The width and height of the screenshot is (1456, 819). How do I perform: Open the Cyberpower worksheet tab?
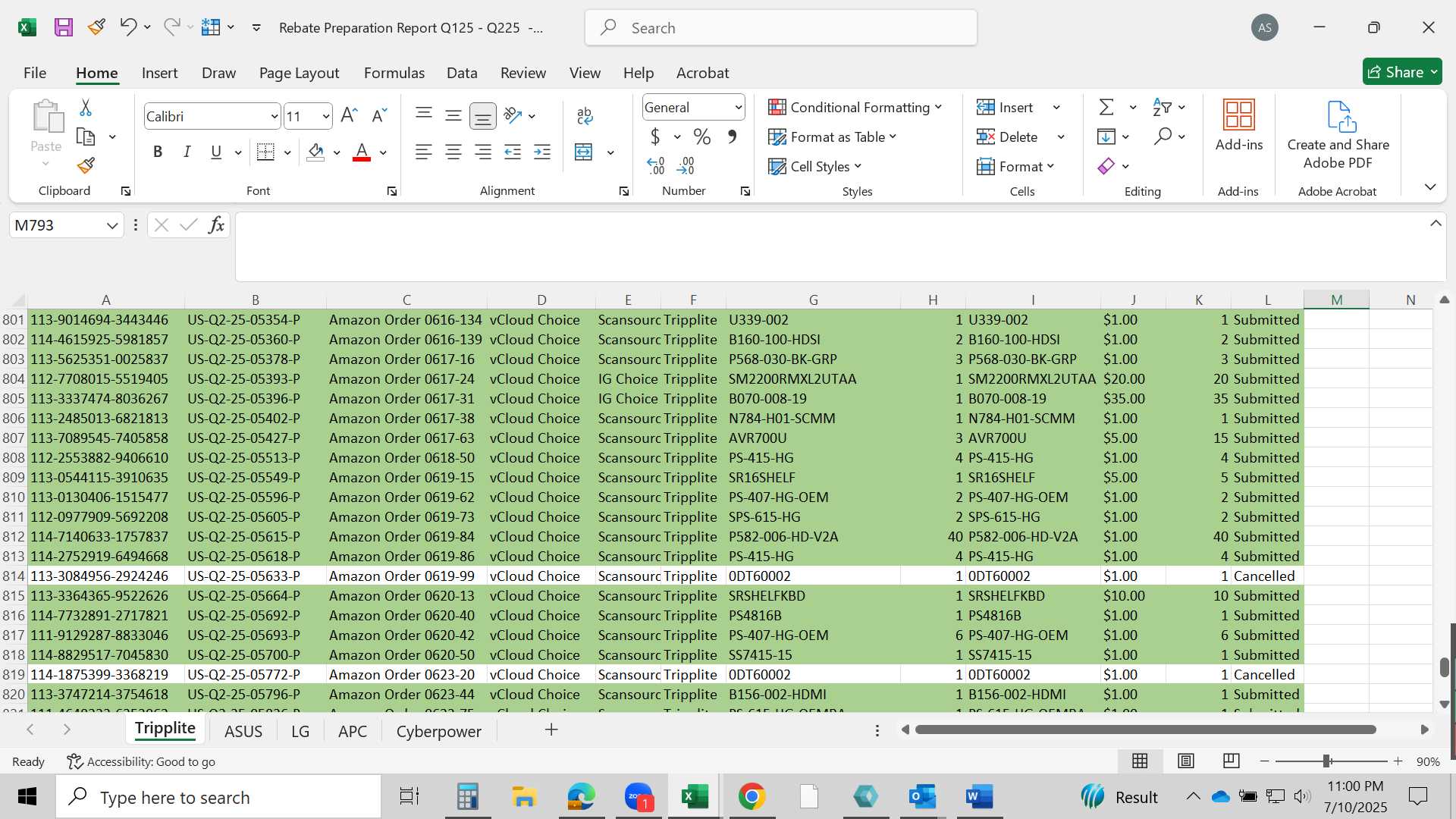tap(438, 731)
